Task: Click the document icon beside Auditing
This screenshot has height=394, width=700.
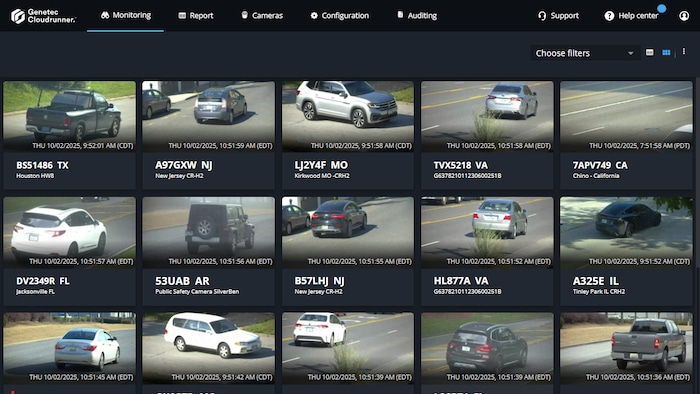Action: (400, 15)
